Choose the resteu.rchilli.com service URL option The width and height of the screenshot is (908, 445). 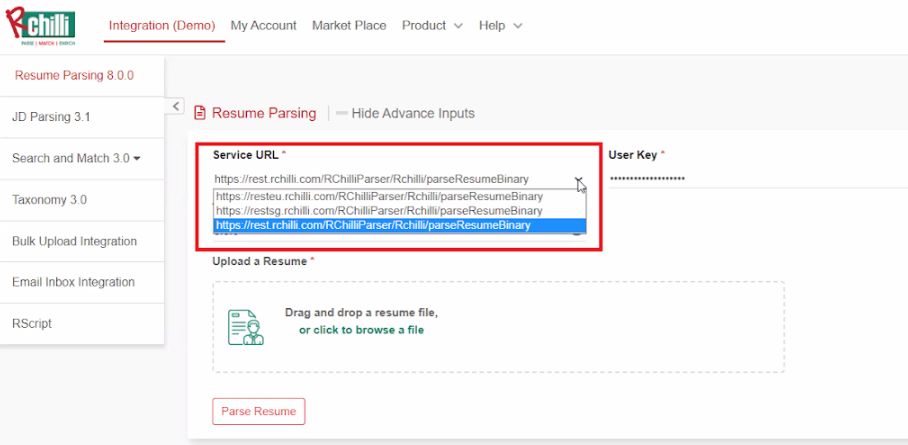point(400,196)
